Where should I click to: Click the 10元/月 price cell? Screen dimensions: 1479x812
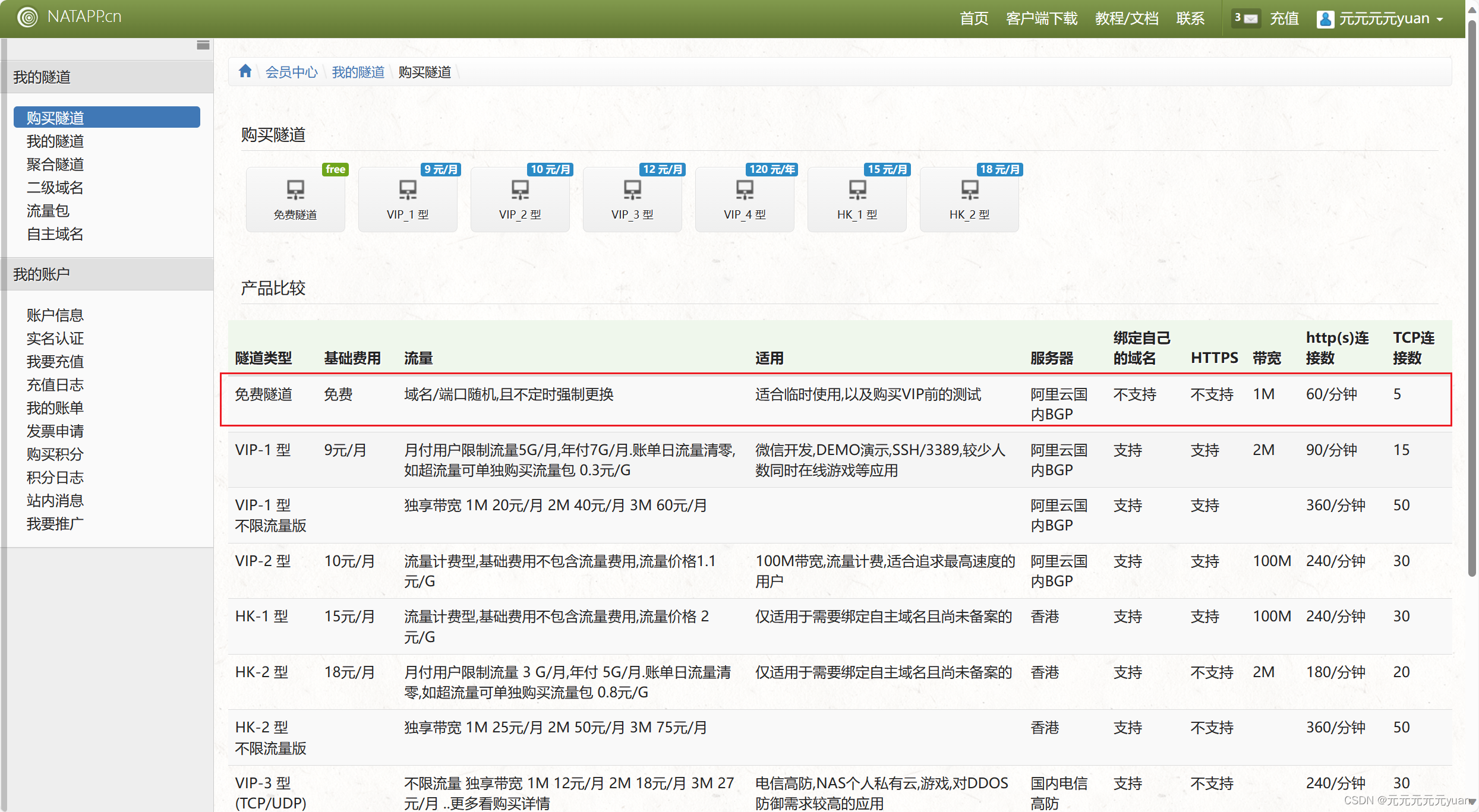(349, 561)
